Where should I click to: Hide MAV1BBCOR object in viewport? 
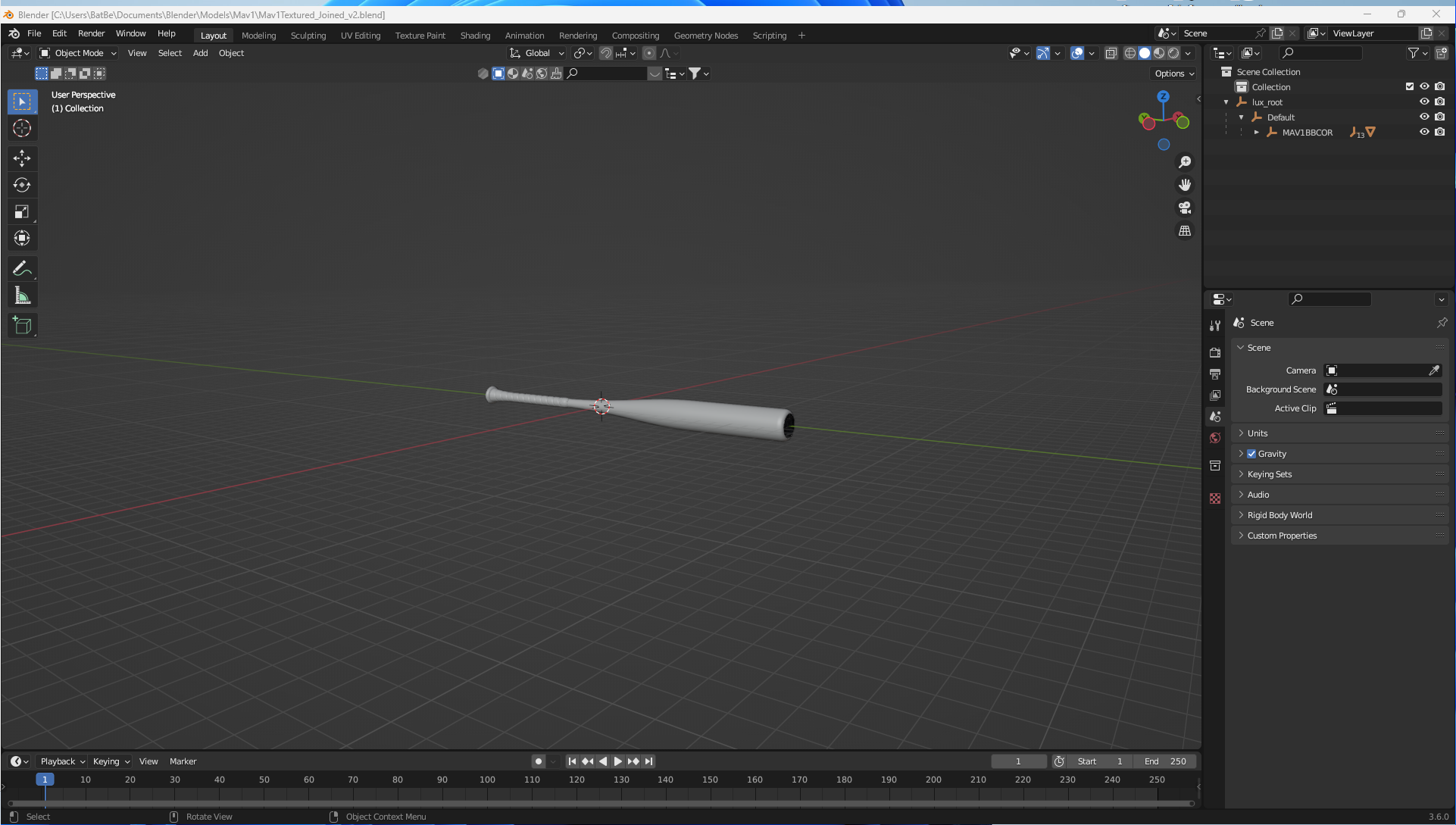point(1424,132)
